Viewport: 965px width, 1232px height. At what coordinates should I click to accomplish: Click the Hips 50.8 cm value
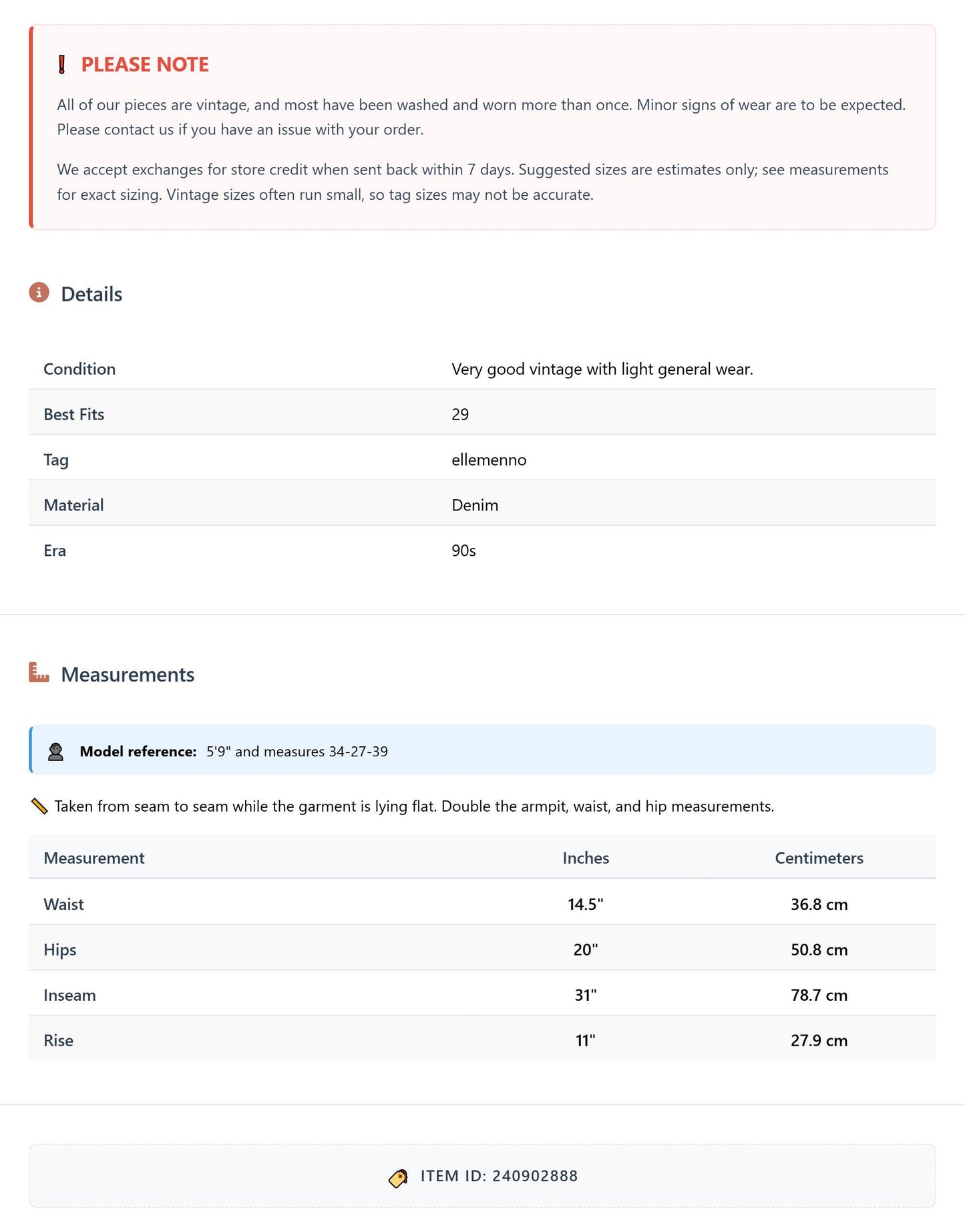[x=819, y=949]
